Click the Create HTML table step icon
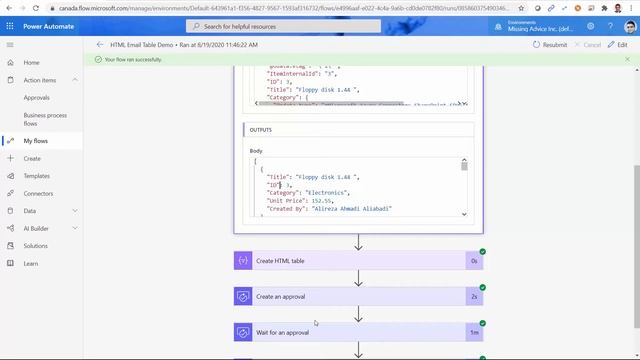640x360 pixels. [x=243, y=260]
